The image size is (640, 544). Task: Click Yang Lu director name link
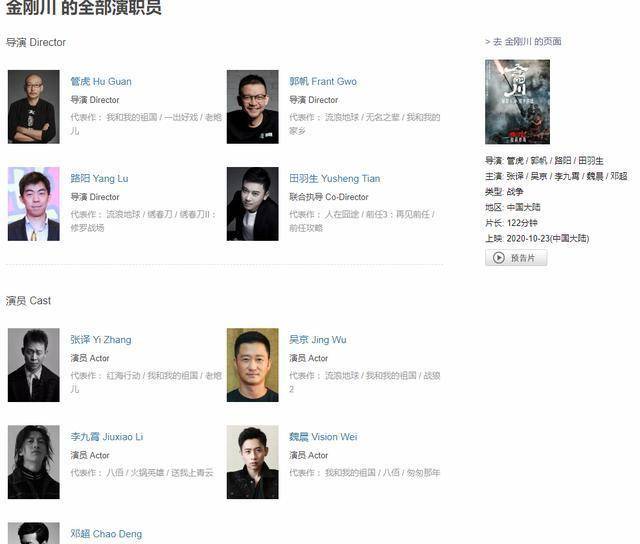99,179
